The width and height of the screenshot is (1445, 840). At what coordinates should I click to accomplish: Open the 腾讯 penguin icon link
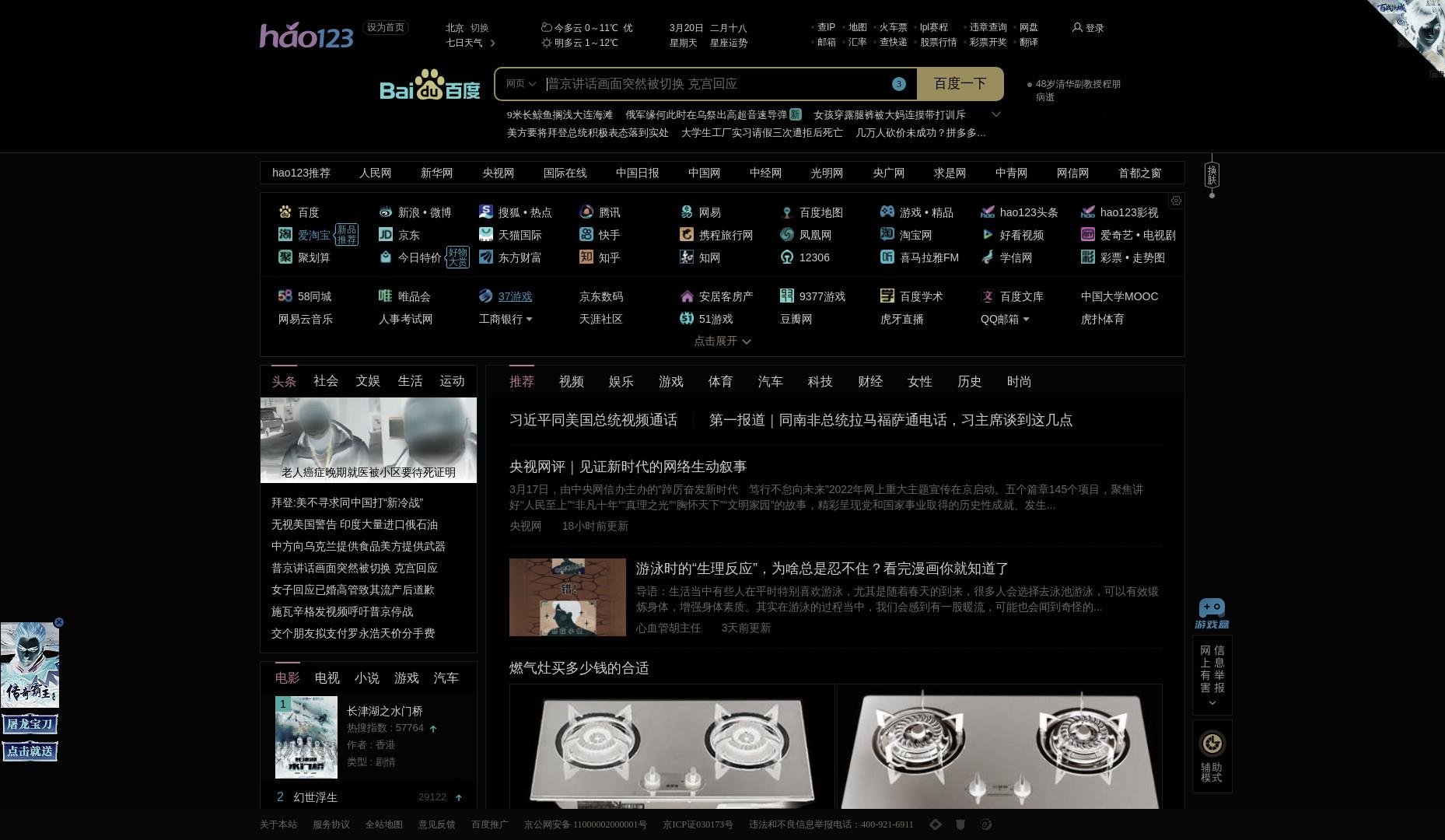pos(586,212)
